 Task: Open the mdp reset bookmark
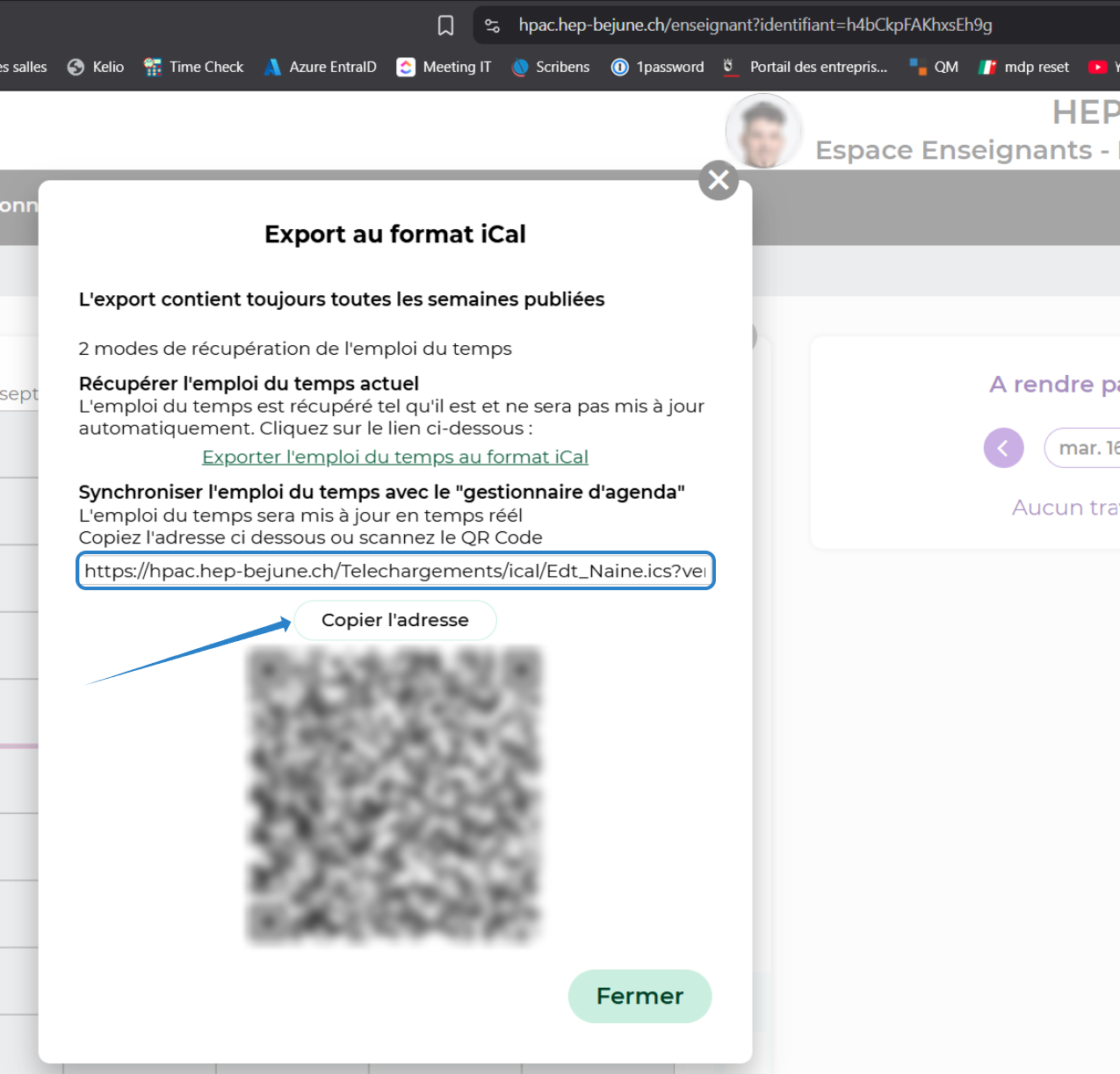tap(1024, 67)
